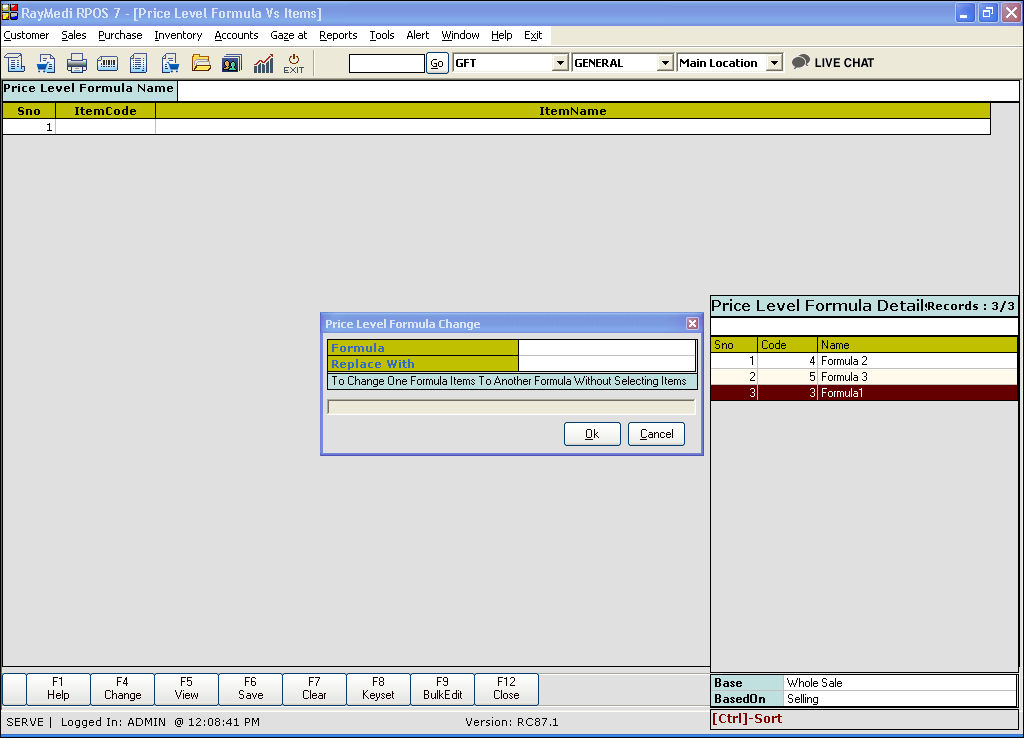Confirm with the Ok button
The height and width of the screenshot is (738, 1024).
pyautogui.click(x=592, y=434)
